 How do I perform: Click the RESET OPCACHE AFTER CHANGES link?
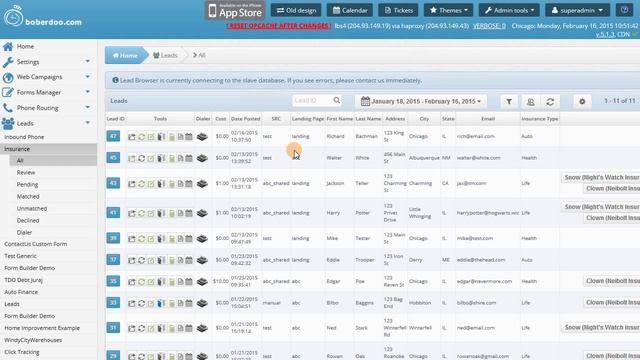pos(279,26)
